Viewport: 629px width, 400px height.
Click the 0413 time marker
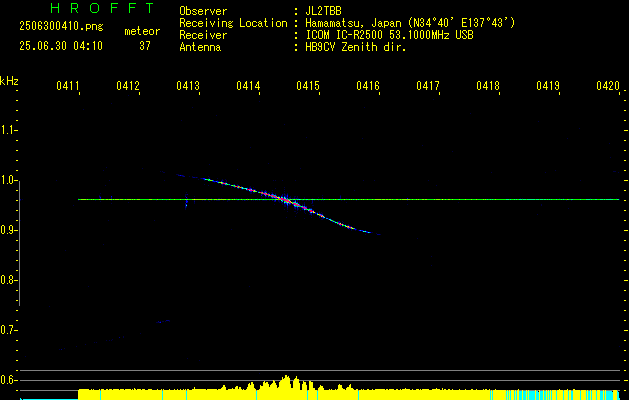[x=187, y=85]
